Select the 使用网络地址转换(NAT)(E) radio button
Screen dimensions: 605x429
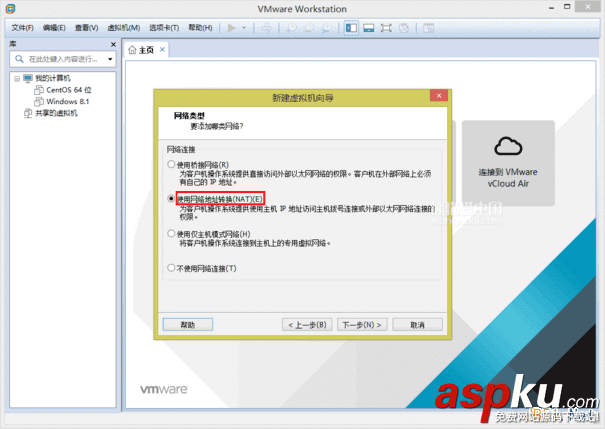tap(171, 199)
